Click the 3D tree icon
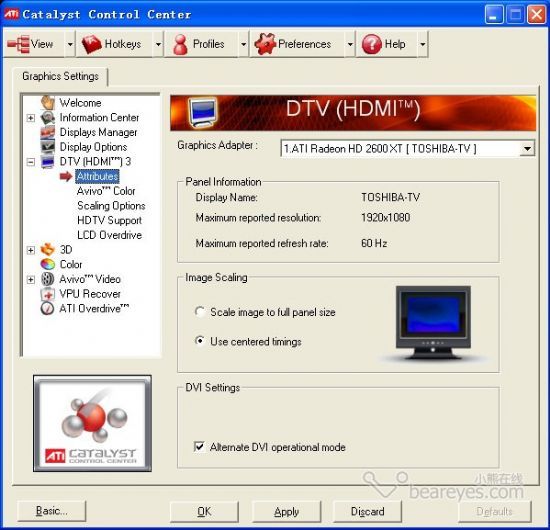Viewport: 550px width, 530px height. [47, 249]
